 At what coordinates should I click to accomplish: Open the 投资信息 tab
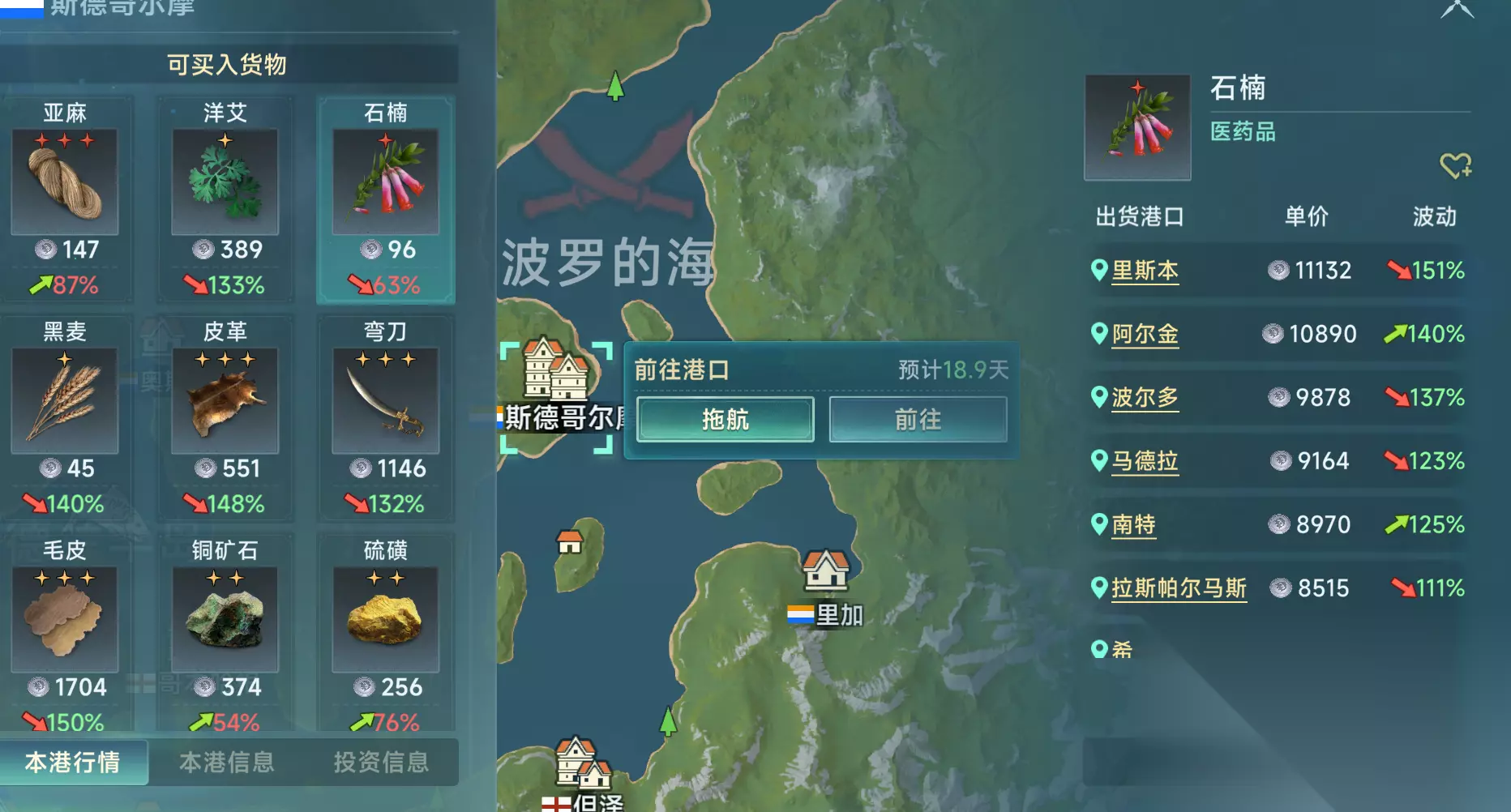coord(381,762)
